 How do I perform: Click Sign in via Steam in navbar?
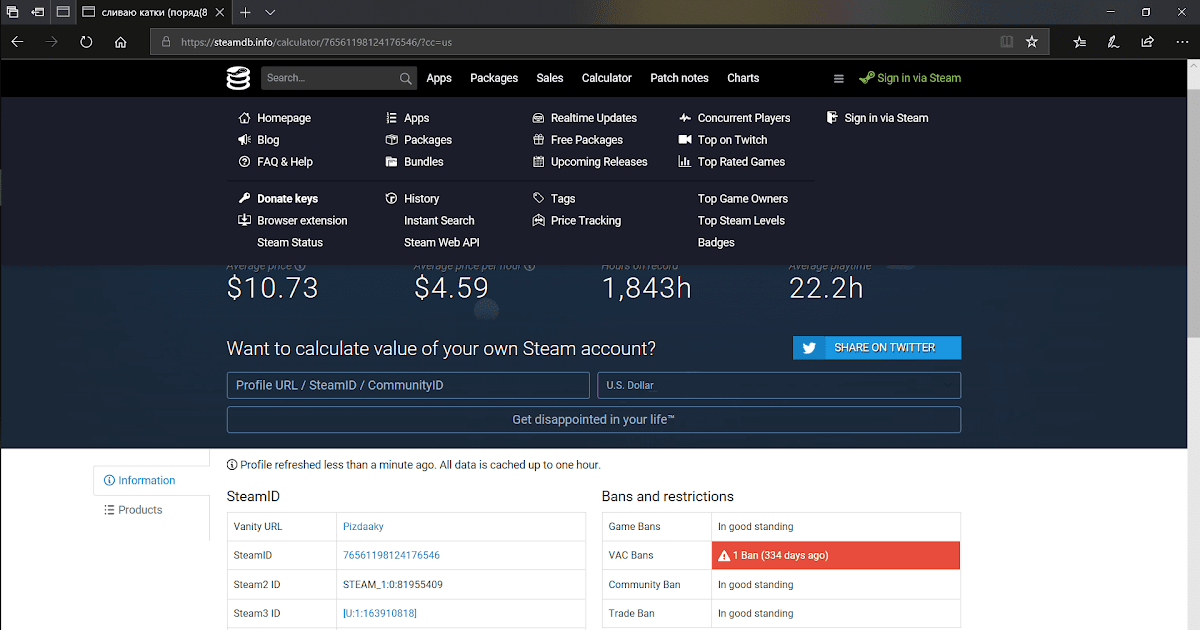(x=910, y=78)
